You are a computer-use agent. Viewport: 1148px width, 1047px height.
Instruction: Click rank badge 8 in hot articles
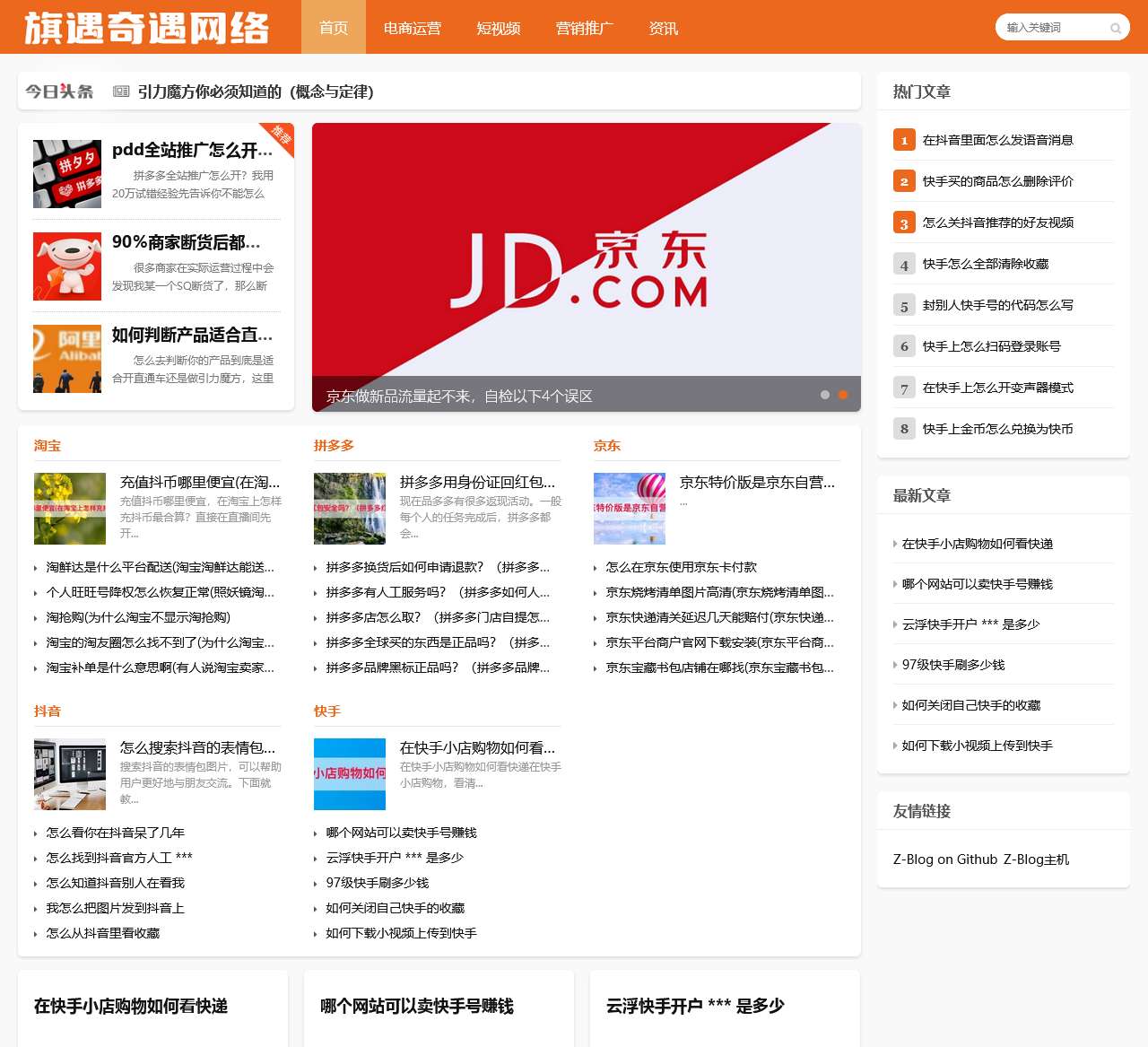[904, 429]
